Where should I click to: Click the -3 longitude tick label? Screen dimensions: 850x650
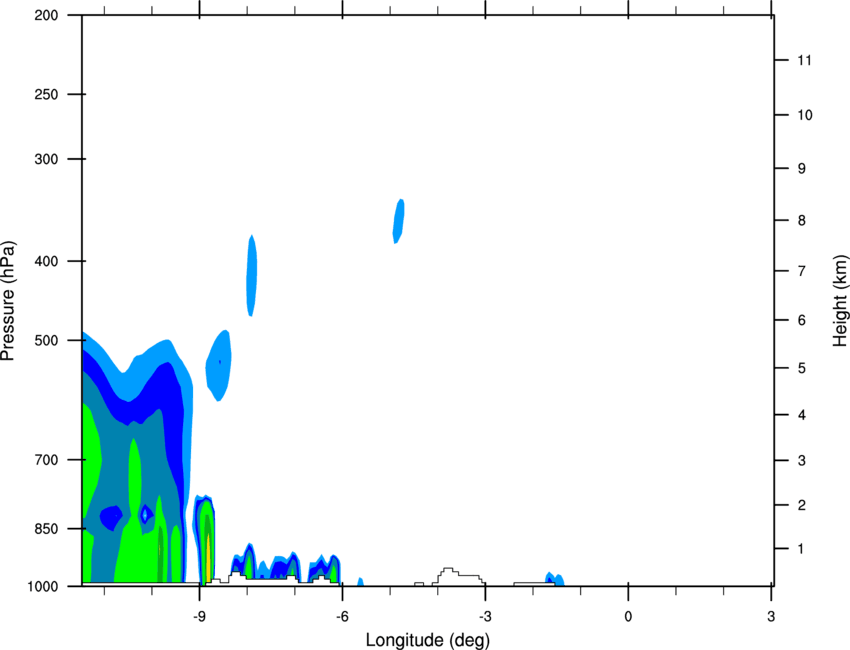[485, 616]
